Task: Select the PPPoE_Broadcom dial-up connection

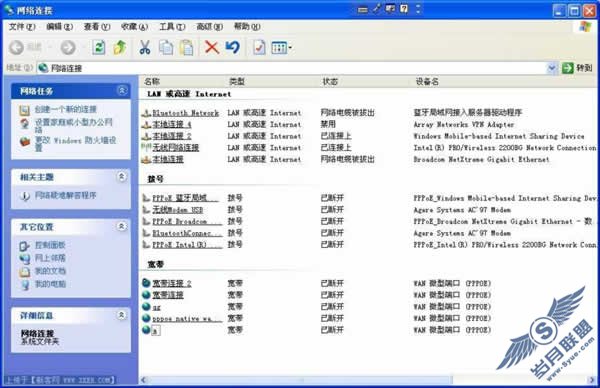Action: pos(187,222)
